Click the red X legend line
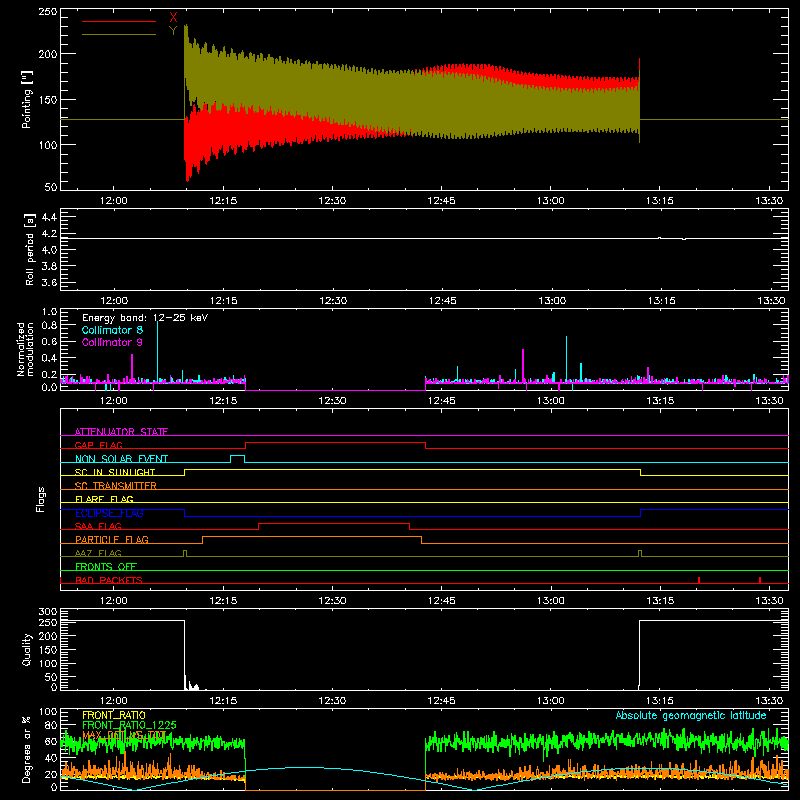800x800 pixels. coord(119,21)
